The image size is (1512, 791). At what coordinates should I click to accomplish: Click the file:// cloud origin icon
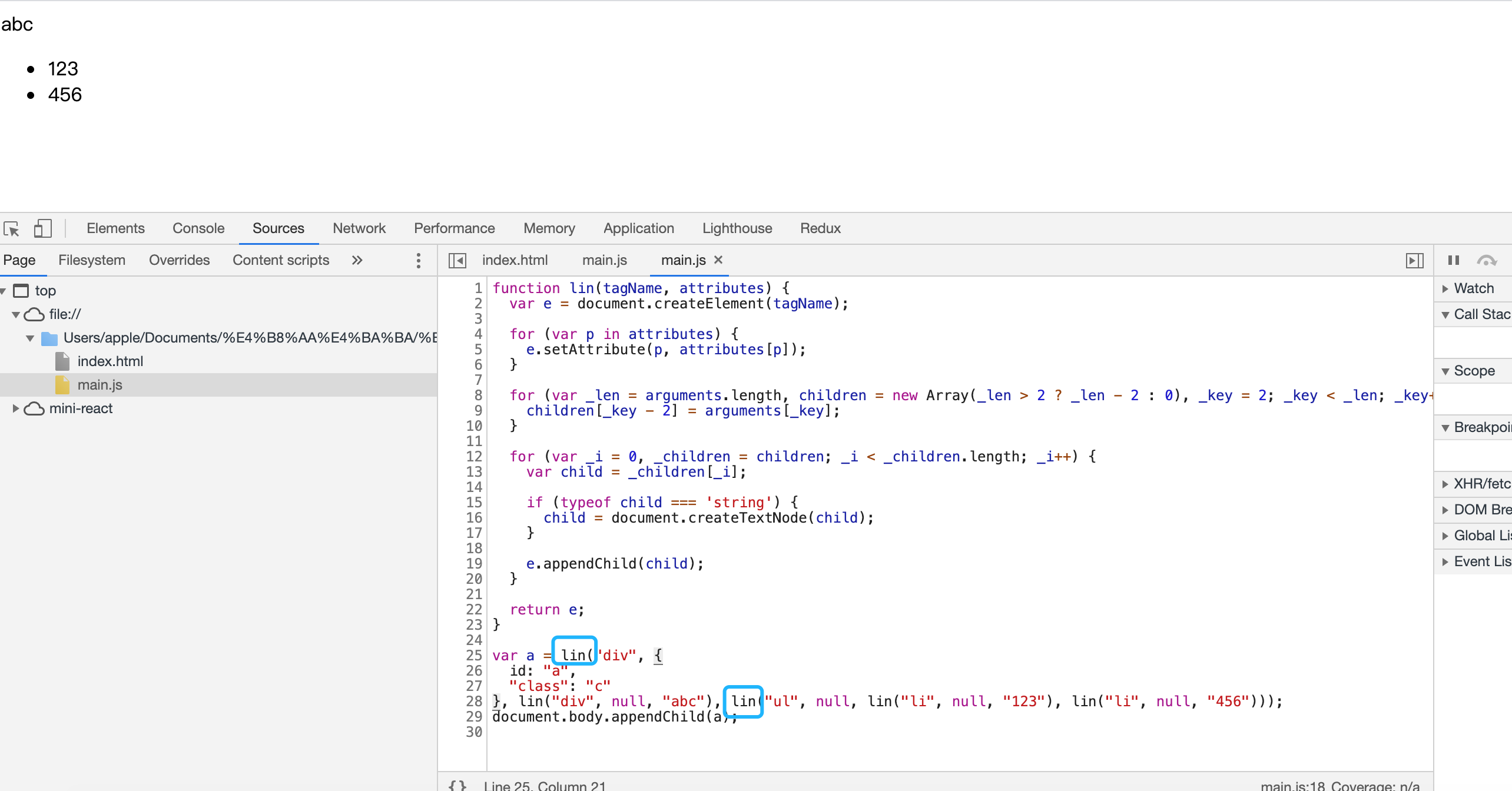click(x=34, y=314)
